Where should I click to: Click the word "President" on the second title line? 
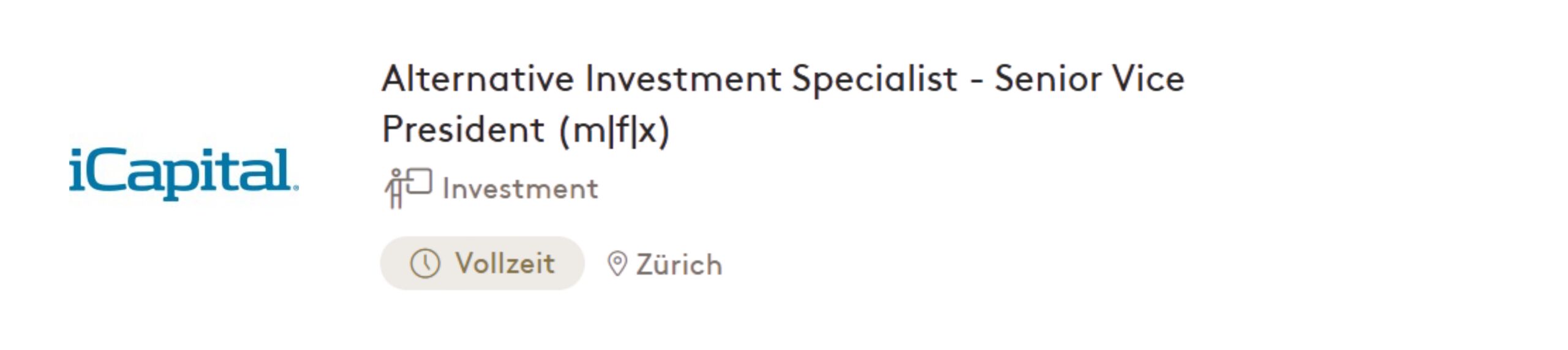[x=463, y=129]
